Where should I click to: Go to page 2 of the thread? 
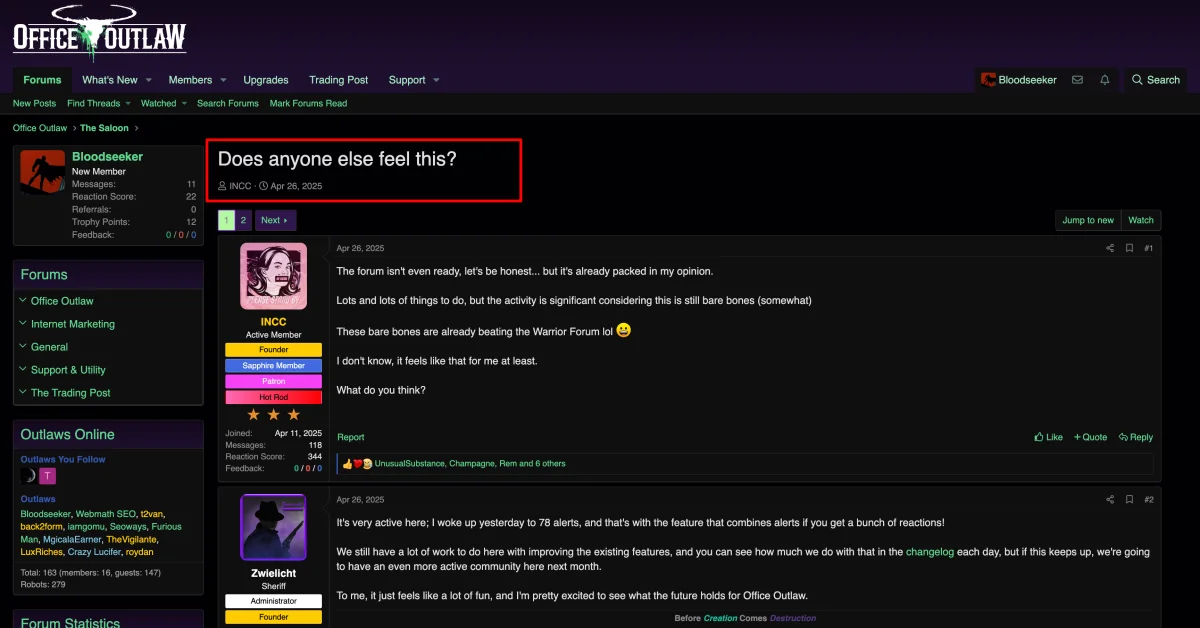pyautogui.click(x=243, y=220)
